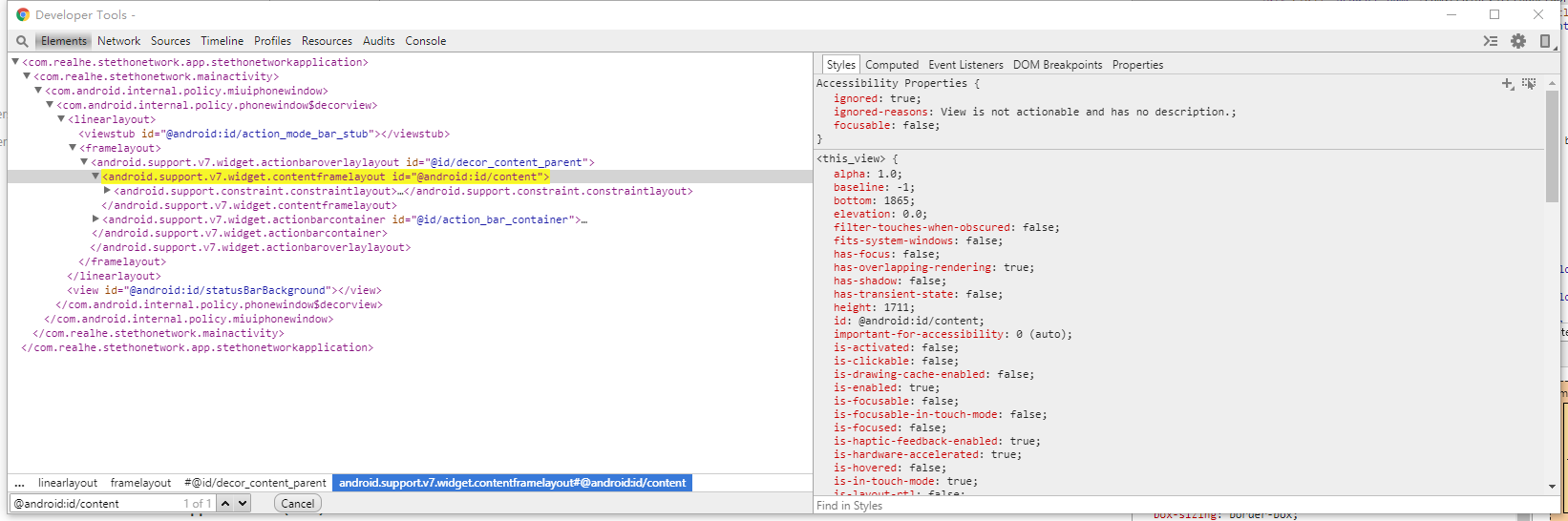The image size is (1568, 521).
Task: Show the console drawer icon
Action: click(1490, 41)
